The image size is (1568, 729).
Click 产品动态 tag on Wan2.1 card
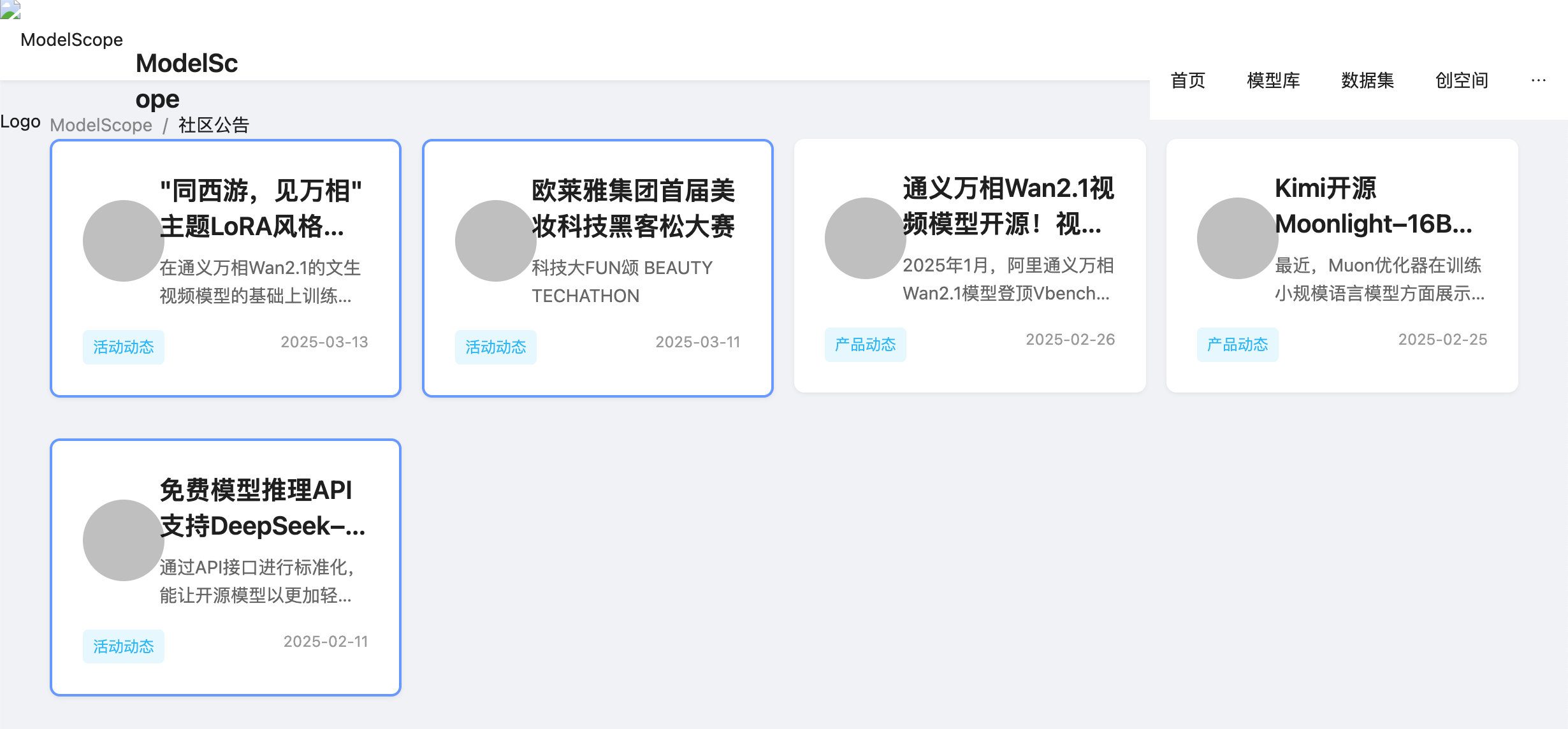tap(865, 345)
